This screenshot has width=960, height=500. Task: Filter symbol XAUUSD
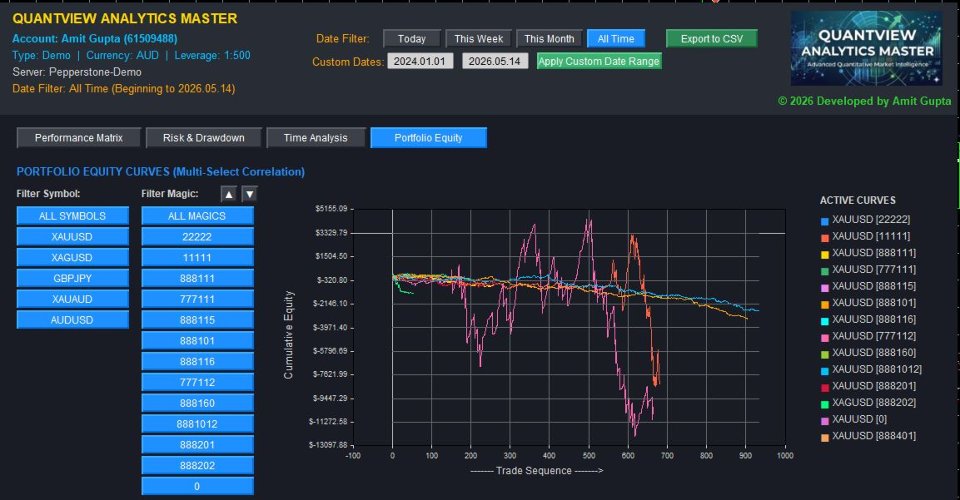pyautogui.click(x=72, y=237)
